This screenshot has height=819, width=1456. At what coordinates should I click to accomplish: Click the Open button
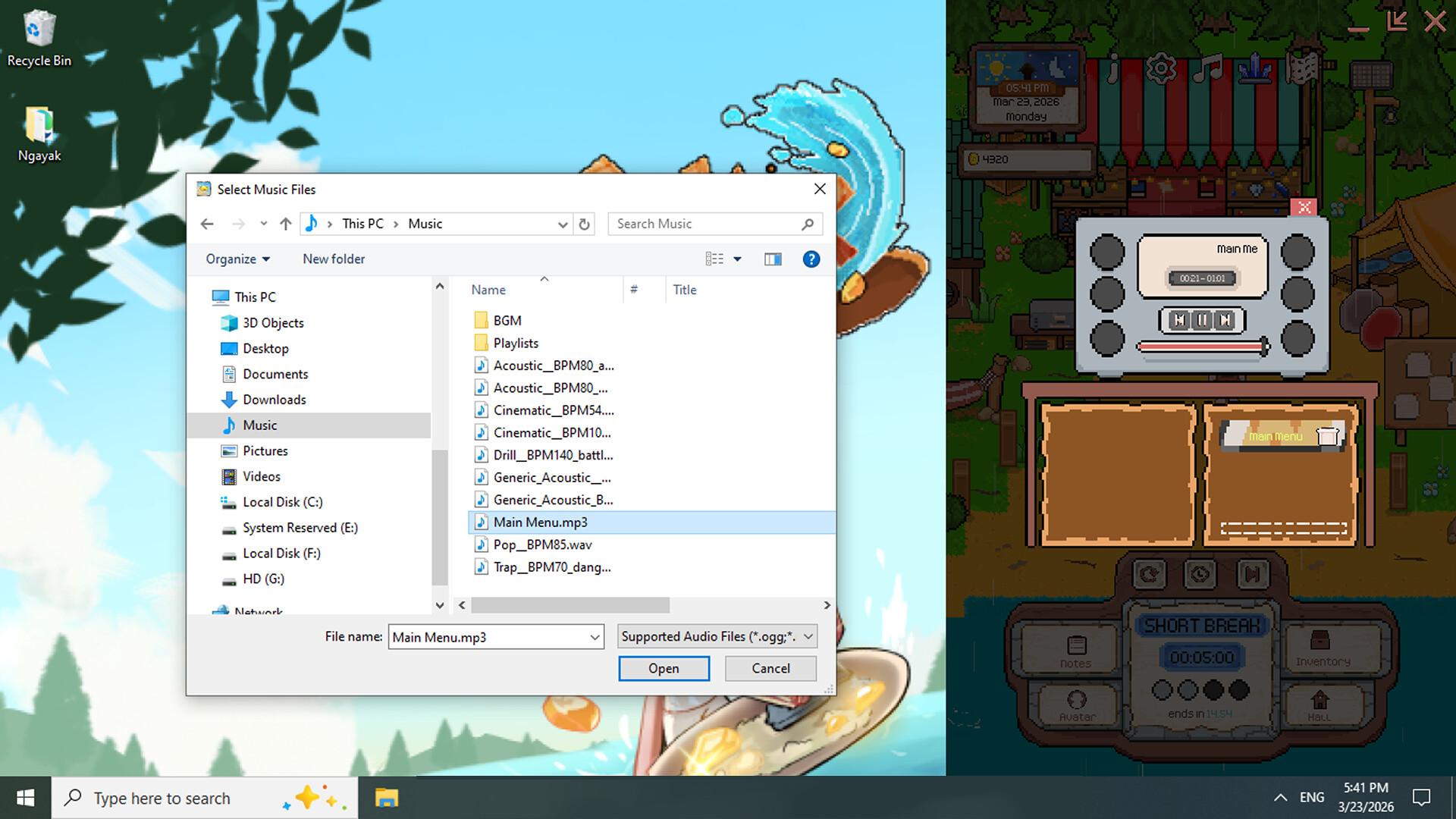pyautogui.click(x=664, y=668)
